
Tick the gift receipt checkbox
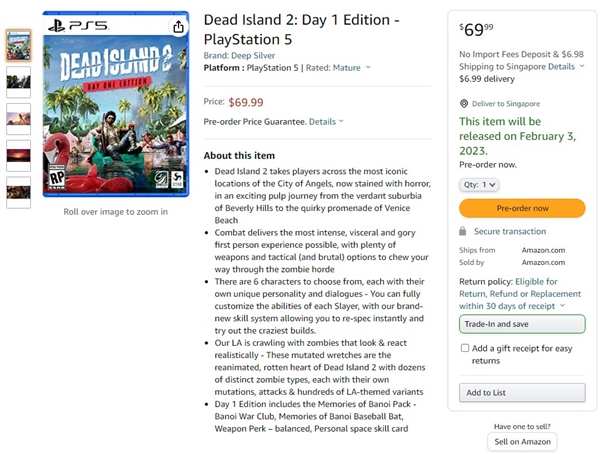coord(465,348)
